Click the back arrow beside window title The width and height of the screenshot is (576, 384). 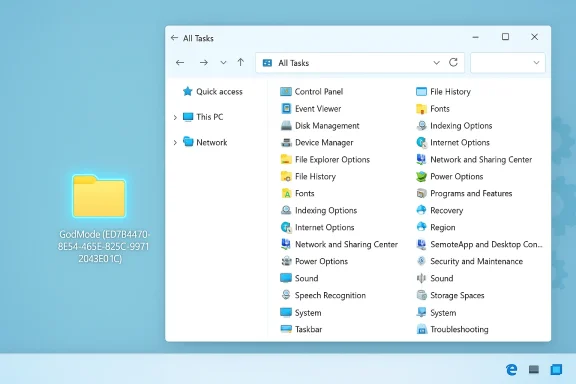click(x=174, y=38)
